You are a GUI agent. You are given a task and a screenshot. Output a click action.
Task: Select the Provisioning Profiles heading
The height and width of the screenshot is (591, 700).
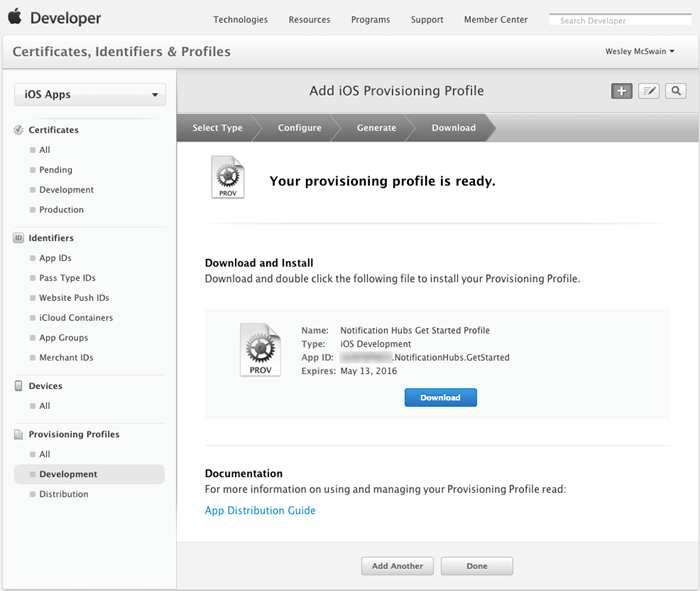coord(74,434)
